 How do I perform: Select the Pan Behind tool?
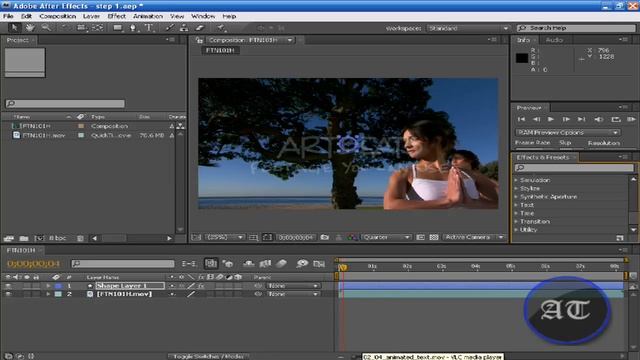(x=98, y=28)
